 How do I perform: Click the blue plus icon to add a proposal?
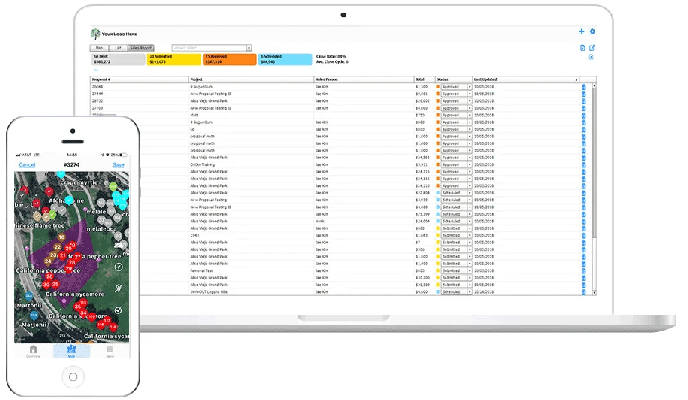[x=581, y=31]
